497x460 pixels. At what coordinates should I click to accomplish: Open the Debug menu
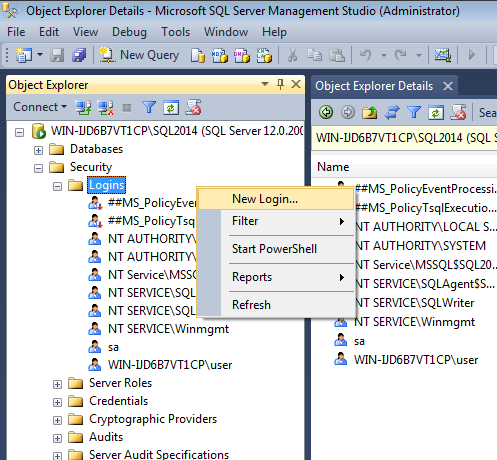click(x=129, y=32)
